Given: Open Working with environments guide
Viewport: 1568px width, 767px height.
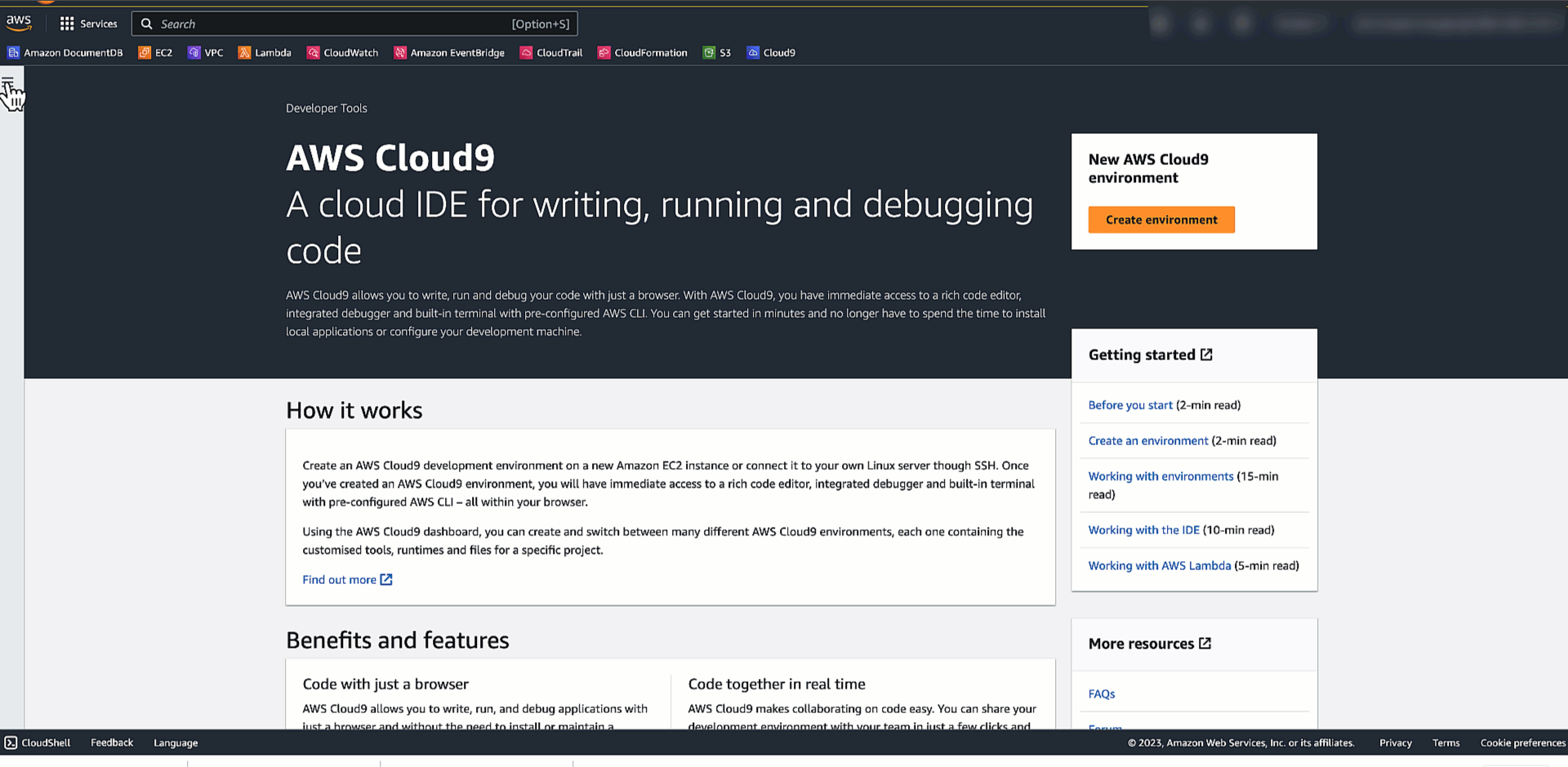Looking at the screenshot, I should (x=1160, y=476).
